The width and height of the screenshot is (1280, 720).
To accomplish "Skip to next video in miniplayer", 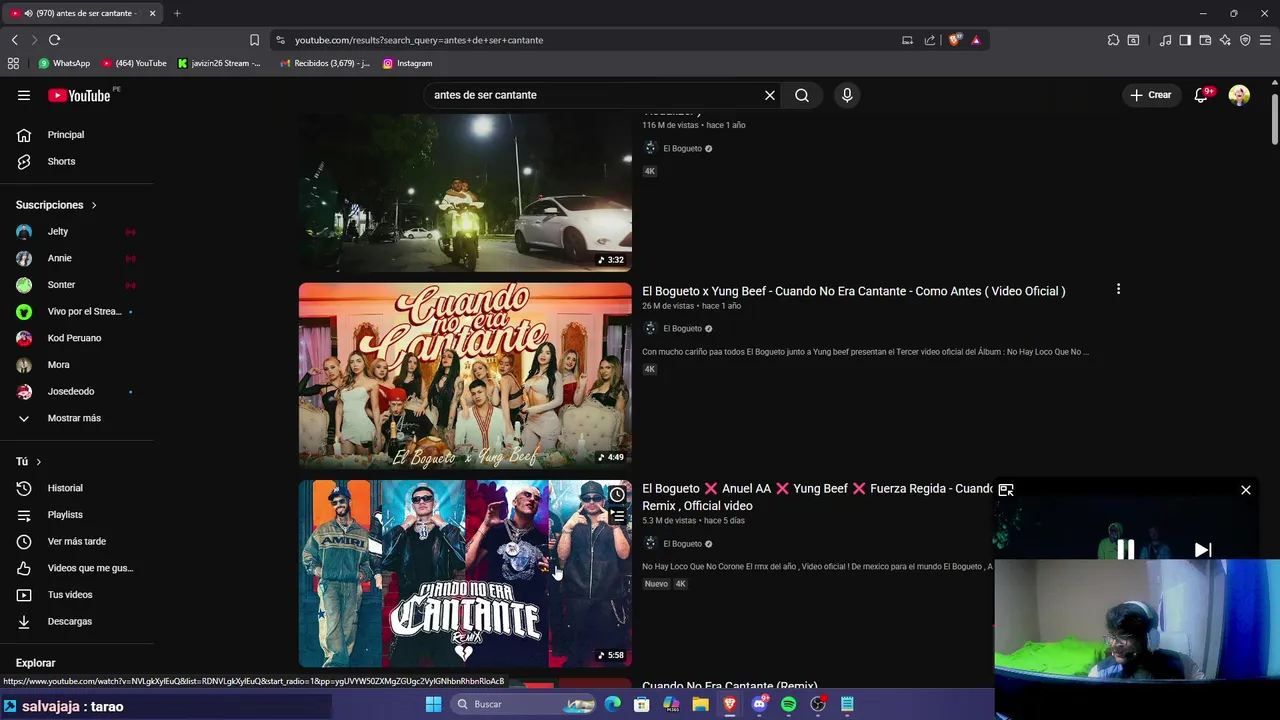I will pyautogui.click(x=1203, y=549).
